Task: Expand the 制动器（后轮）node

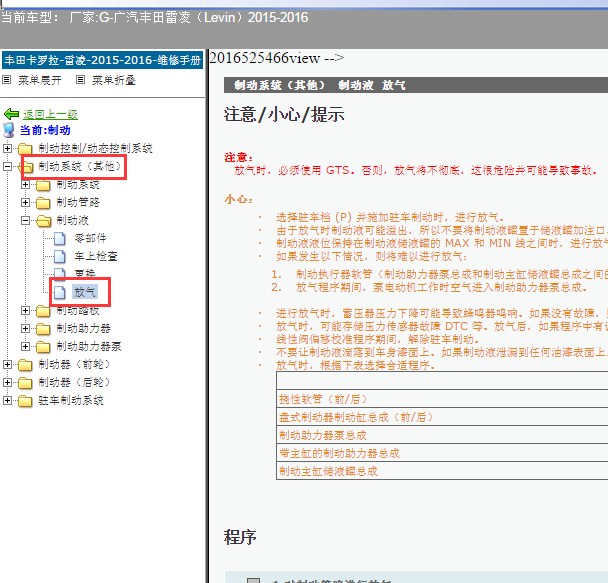Action: click(7, 383)
